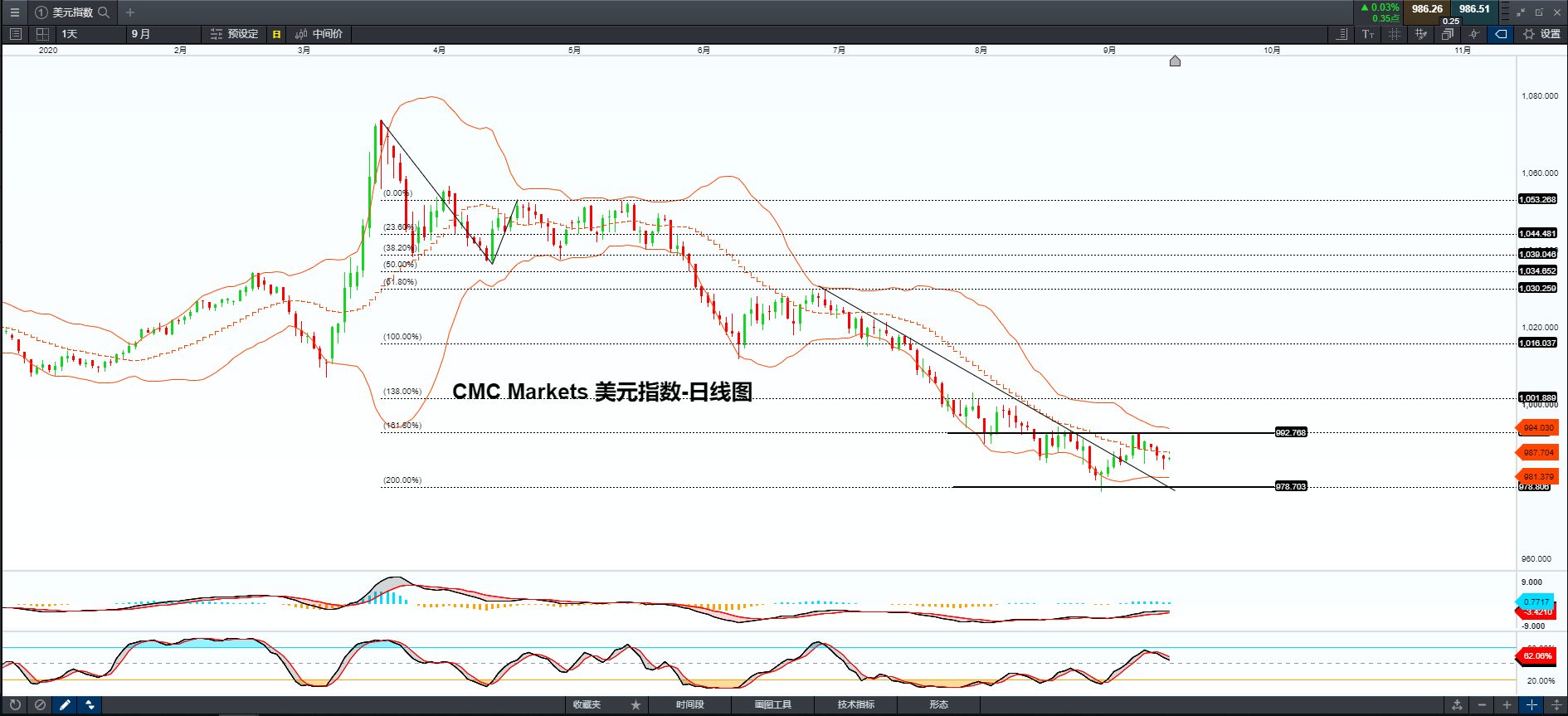Open the list view icon
1568x716 pixels.
coord(15,34)
